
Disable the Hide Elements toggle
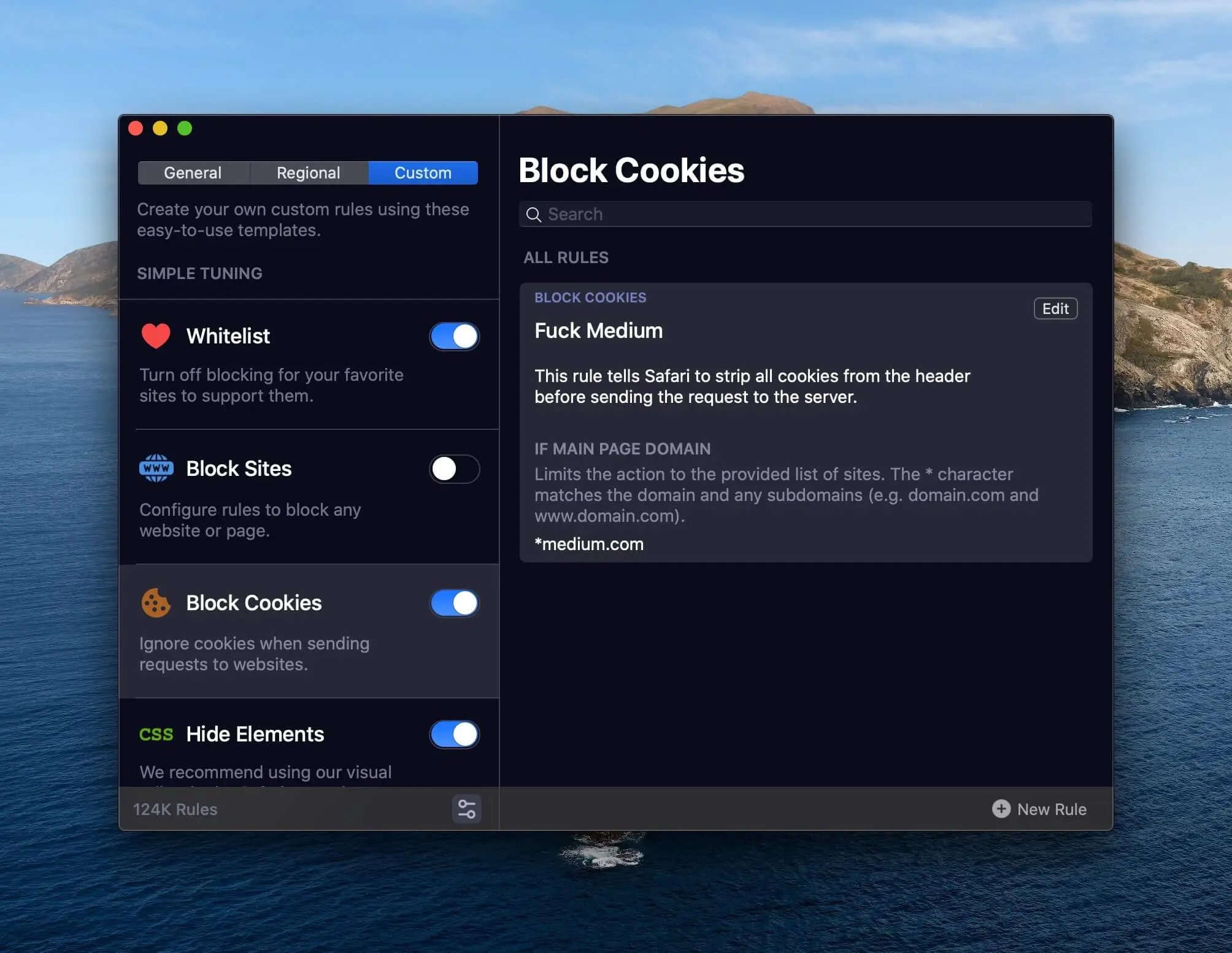pyautogui.click(x=454, y=734)
